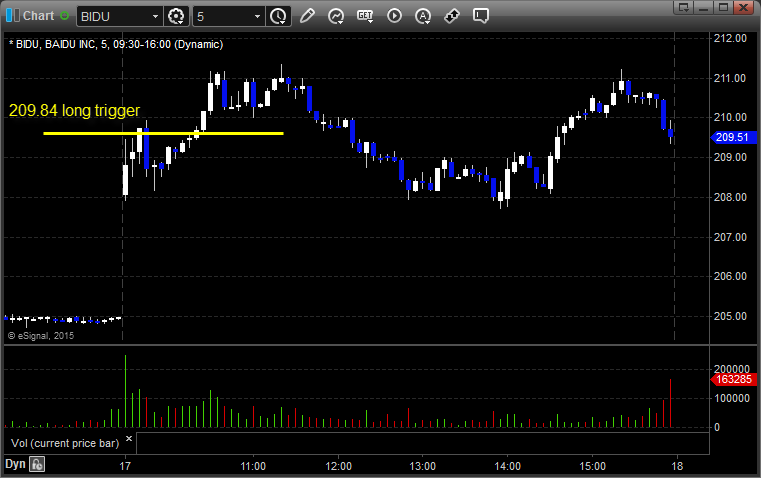Click the 17 date label on the time axis
This screenshot has height=478, width=761.
pos(125,466)
